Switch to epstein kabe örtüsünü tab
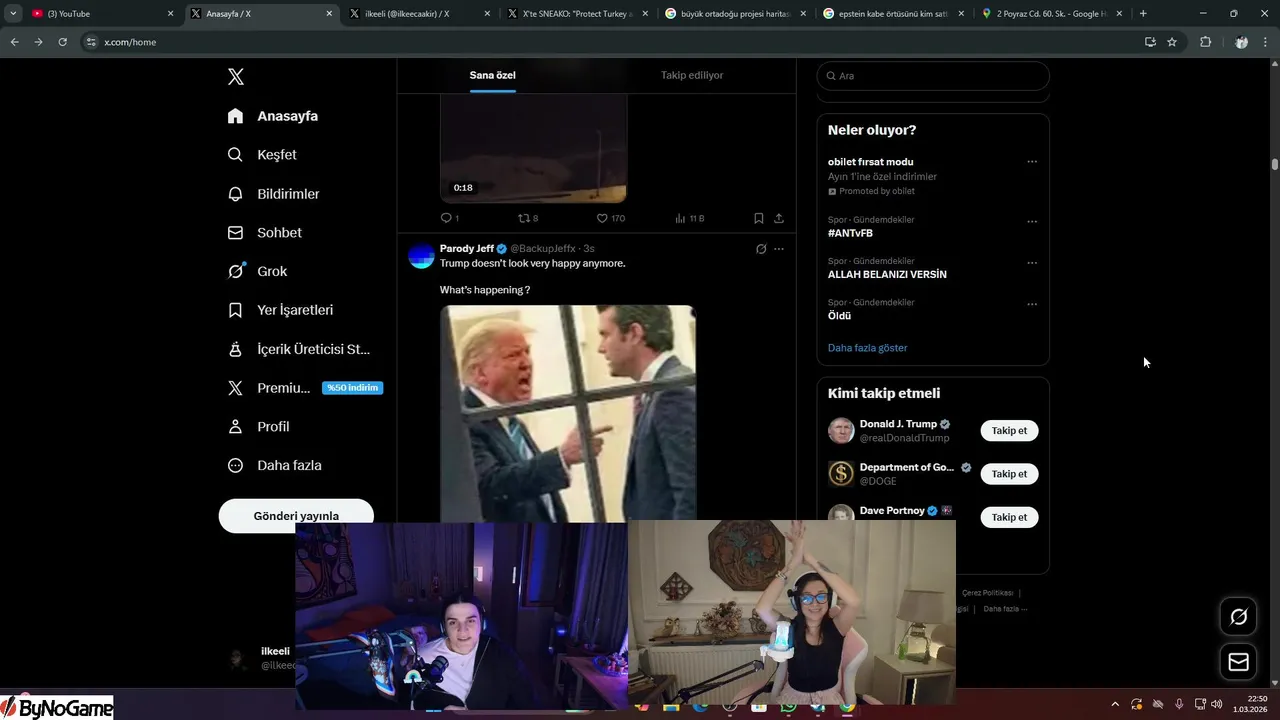 click(896, 14)
